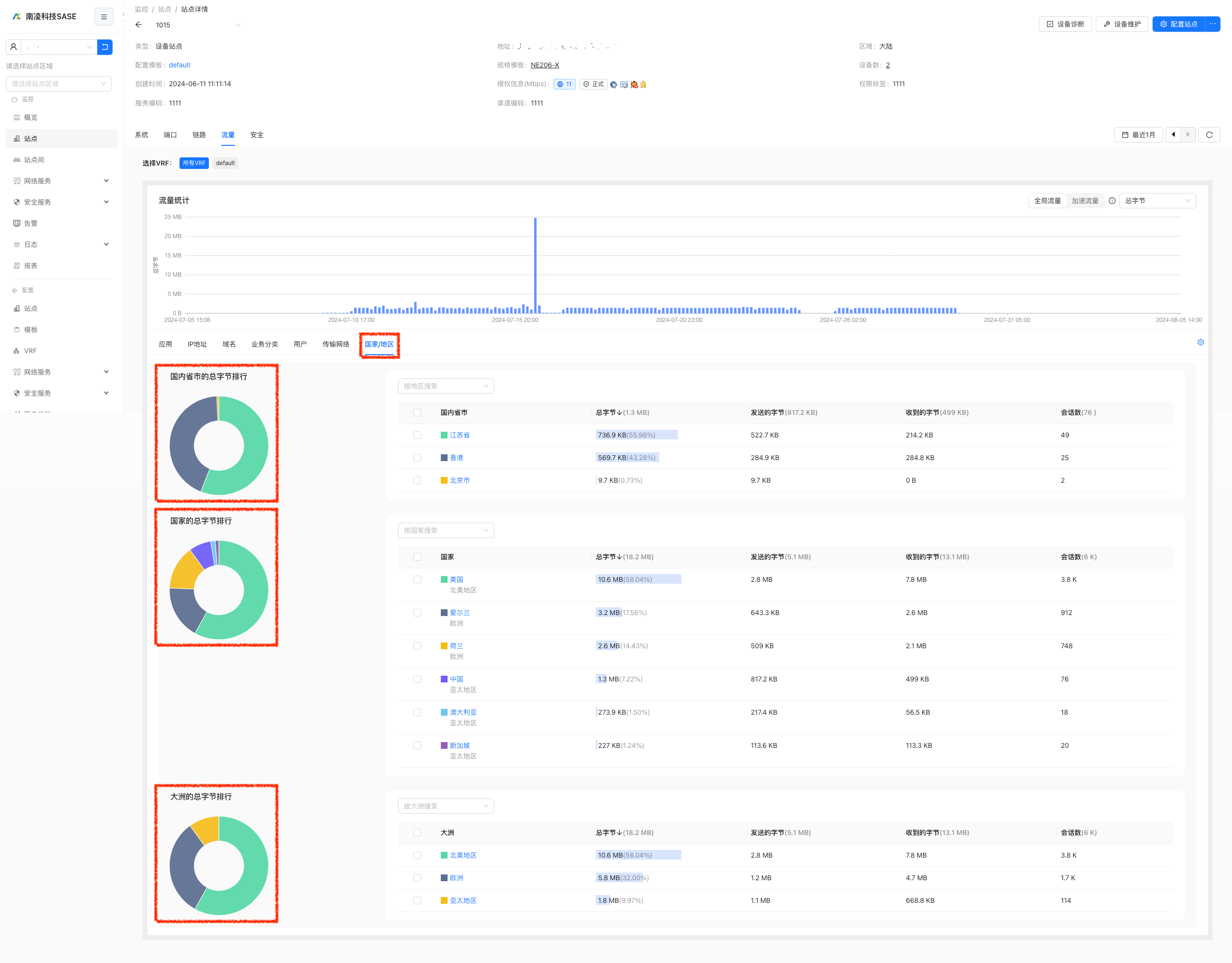Image resolution: width=1232 pixels, height=963 pixels.
Task: Open the 新加坡 country link
Action: pos(460,746)
